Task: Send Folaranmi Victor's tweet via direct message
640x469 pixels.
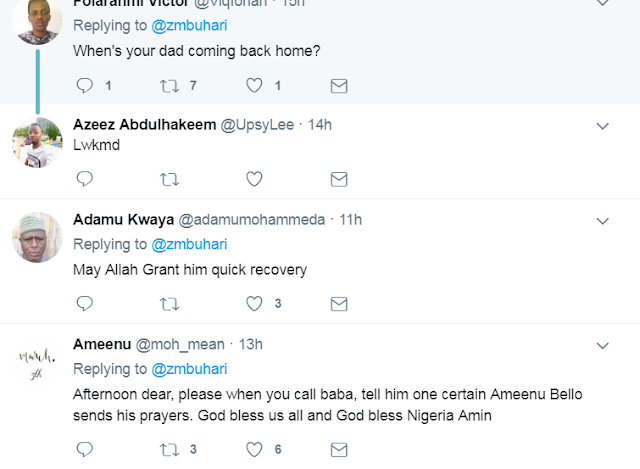Action: click(x=339, y=86)
